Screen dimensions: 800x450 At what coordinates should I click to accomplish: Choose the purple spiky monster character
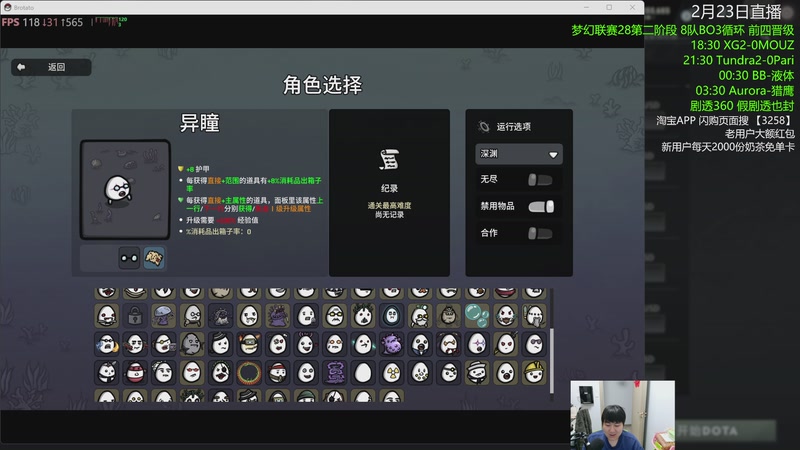[x=278, y=315]
